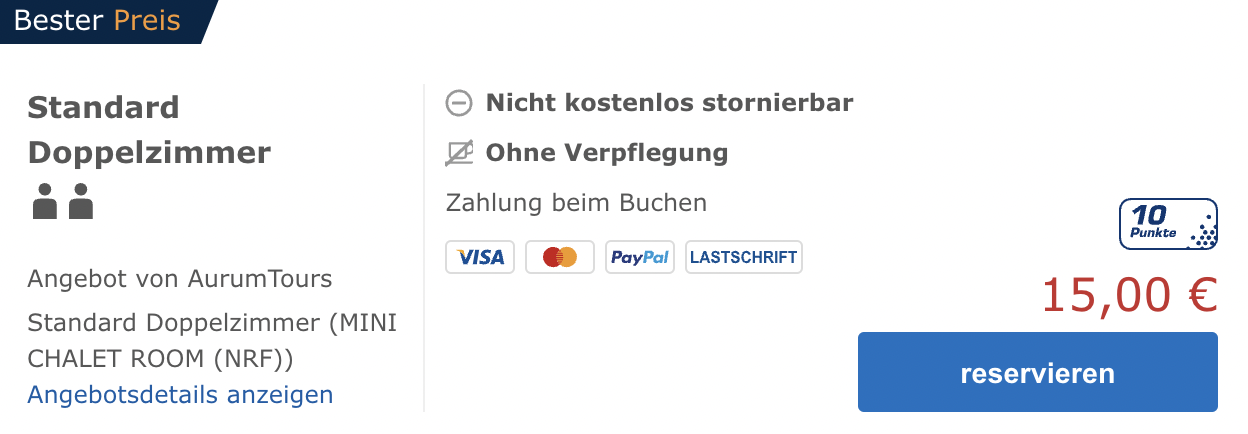Viewport: 1248px width, 434px height.
Task: Click the Mastercard payment icon
Action: pos(560,257)
